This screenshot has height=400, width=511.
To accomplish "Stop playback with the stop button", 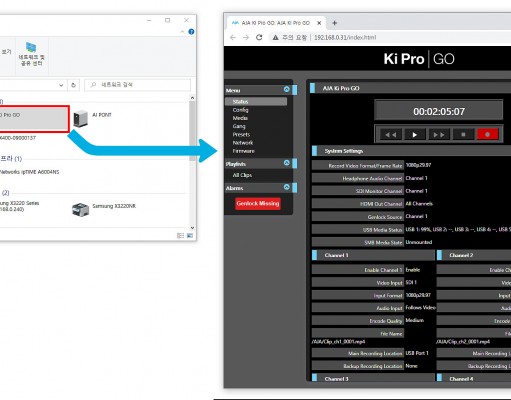I will pyautogui.click(x=463, y=135).
